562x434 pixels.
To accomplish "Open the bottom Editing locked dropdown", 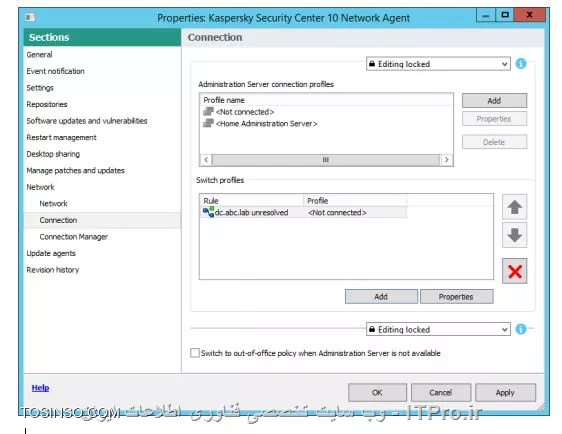I will coord(438,329).
